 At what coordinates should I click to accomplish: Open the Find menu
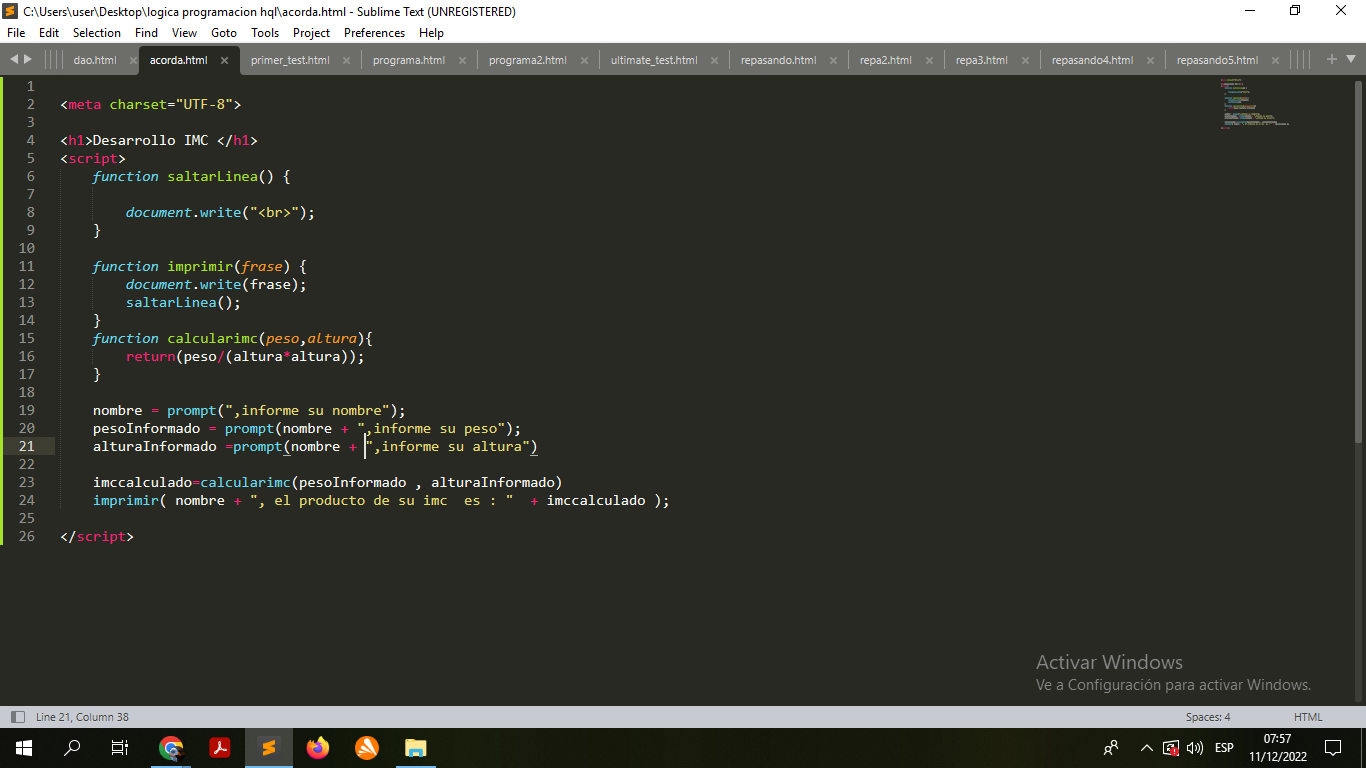click(x=146, y=33)
